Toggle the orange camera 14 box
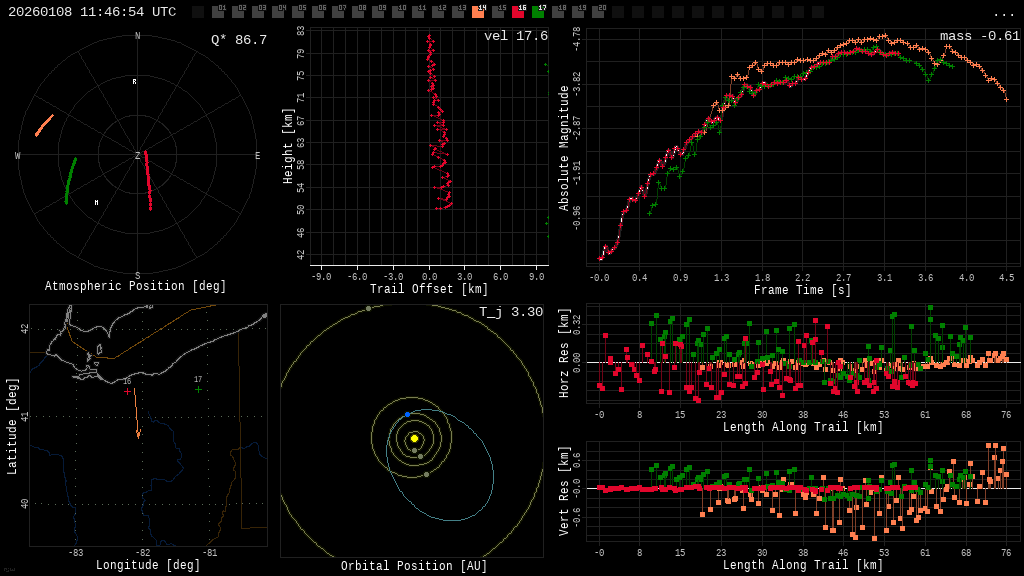The image size is (1024, 576). (x=478, y=12)
